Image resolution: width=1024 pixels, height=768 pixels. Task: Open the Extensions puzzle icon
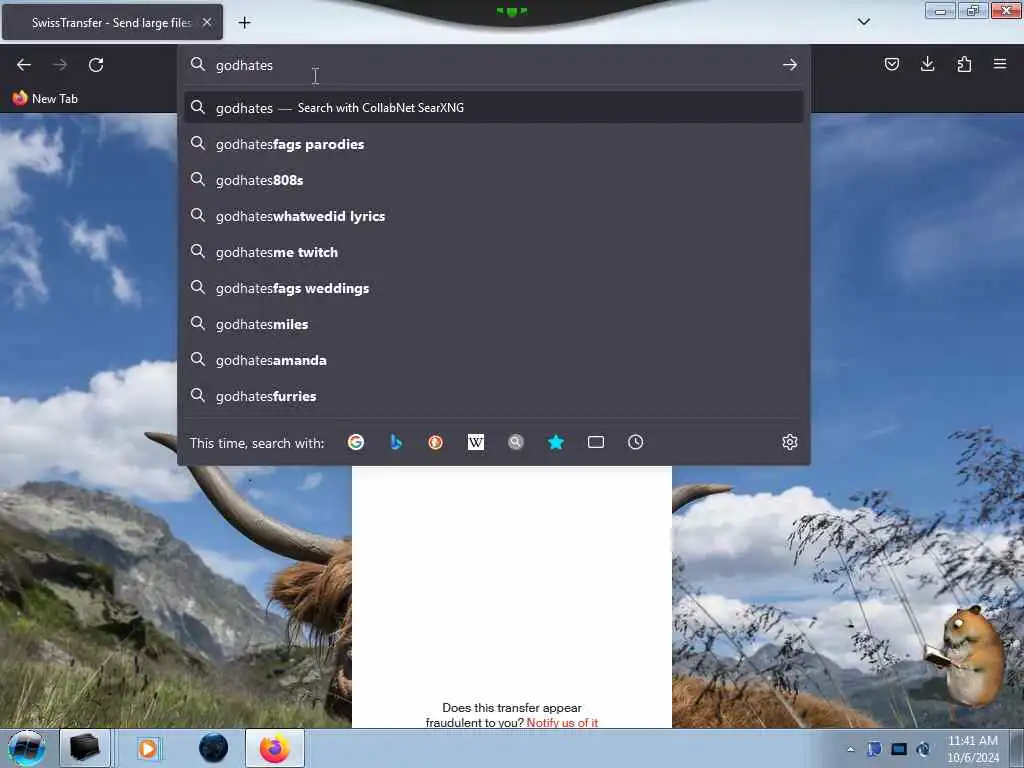tap(964, 64)
